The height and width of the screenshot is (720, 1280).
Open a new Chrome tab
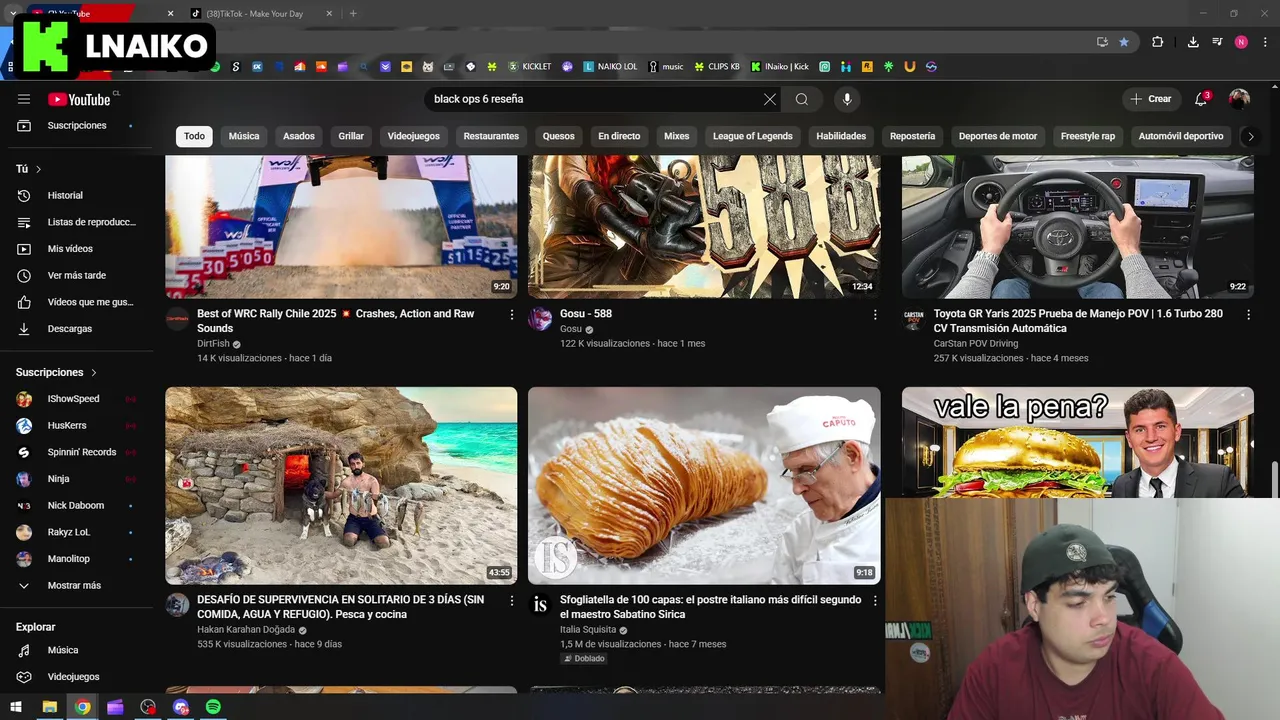pos(353,14)
